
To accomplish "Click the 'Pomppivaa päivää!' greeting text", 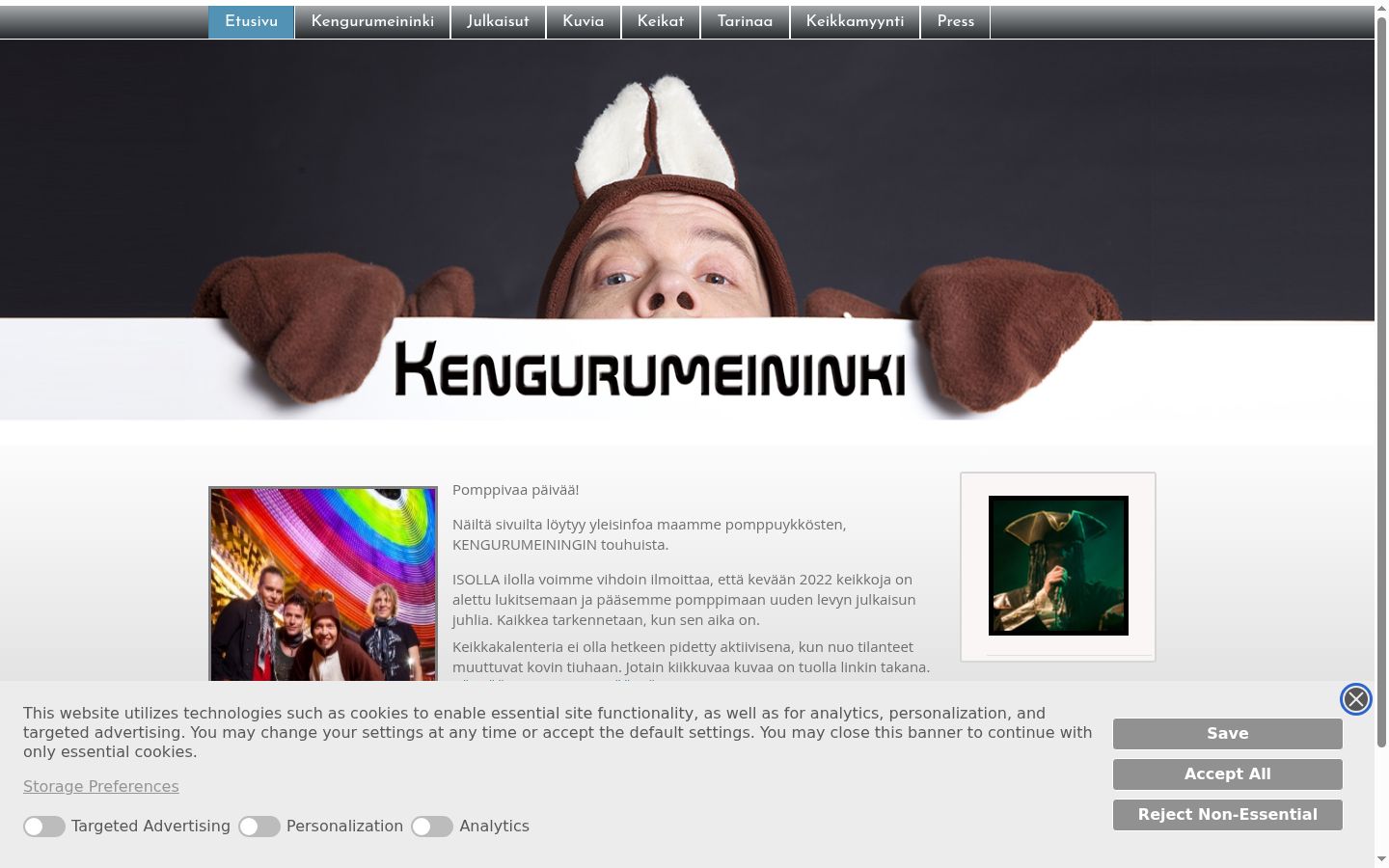I will coord(516,490).
